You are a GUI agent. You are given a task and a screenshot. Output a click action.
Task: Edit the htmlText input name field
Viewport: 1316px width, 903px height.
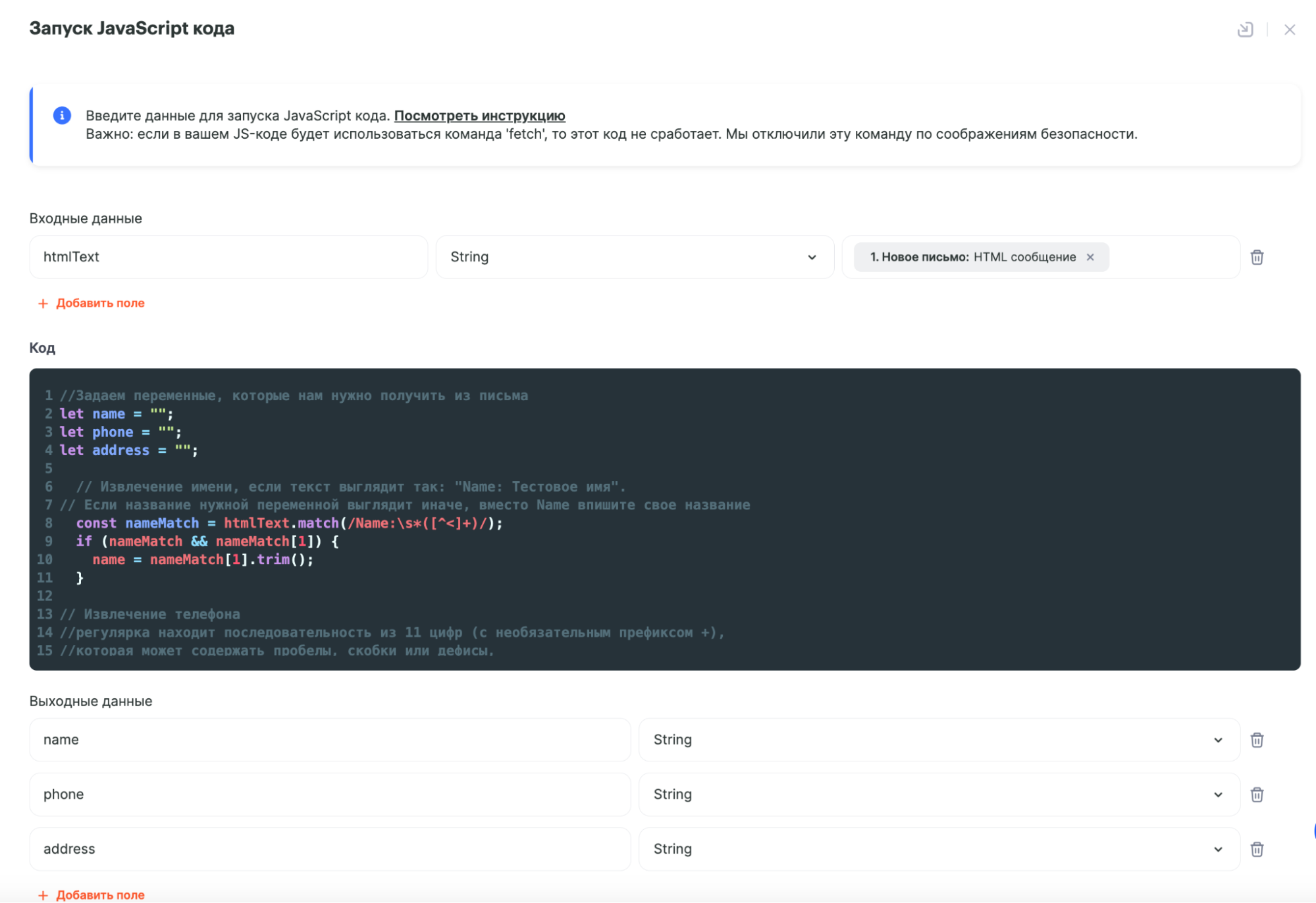[228, 257]
